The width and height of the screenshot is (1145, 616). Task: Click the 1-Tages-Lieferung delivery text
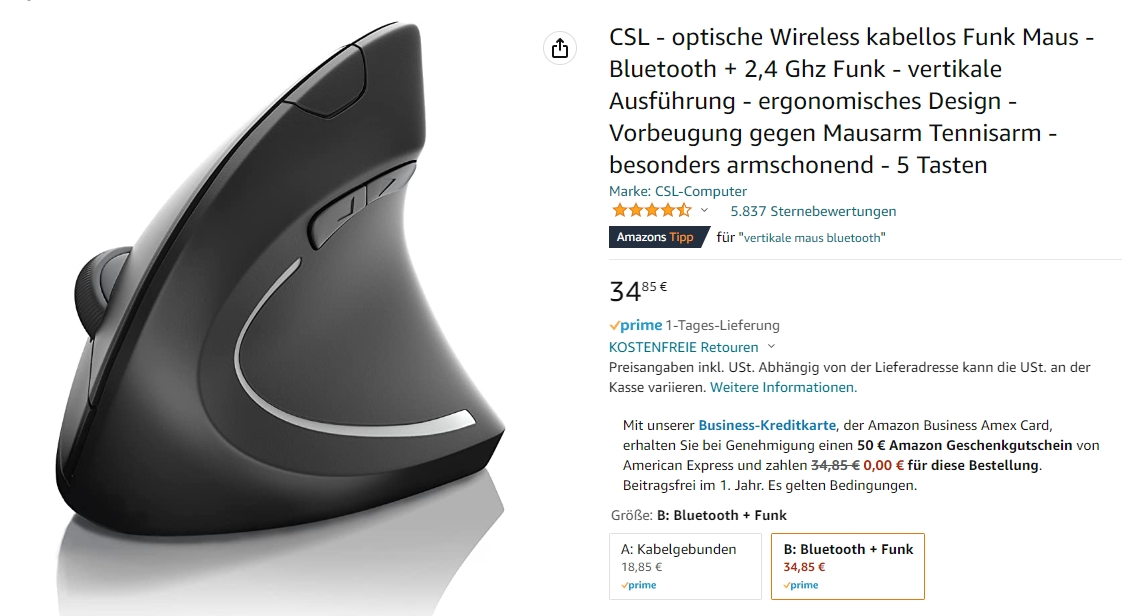pyautogui.click(x=722, y=326)
